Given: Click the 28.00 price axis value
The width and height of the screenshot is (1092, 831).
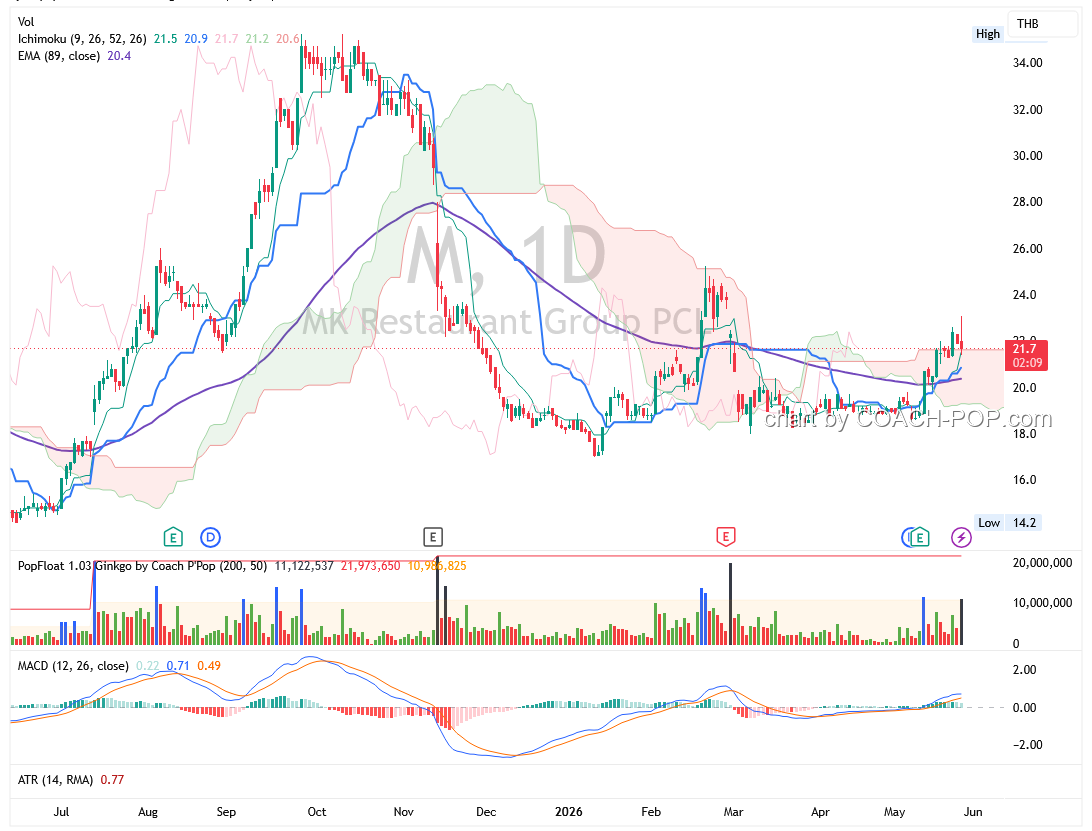Looking at the screenshot, I should [x=1027, y=202].
